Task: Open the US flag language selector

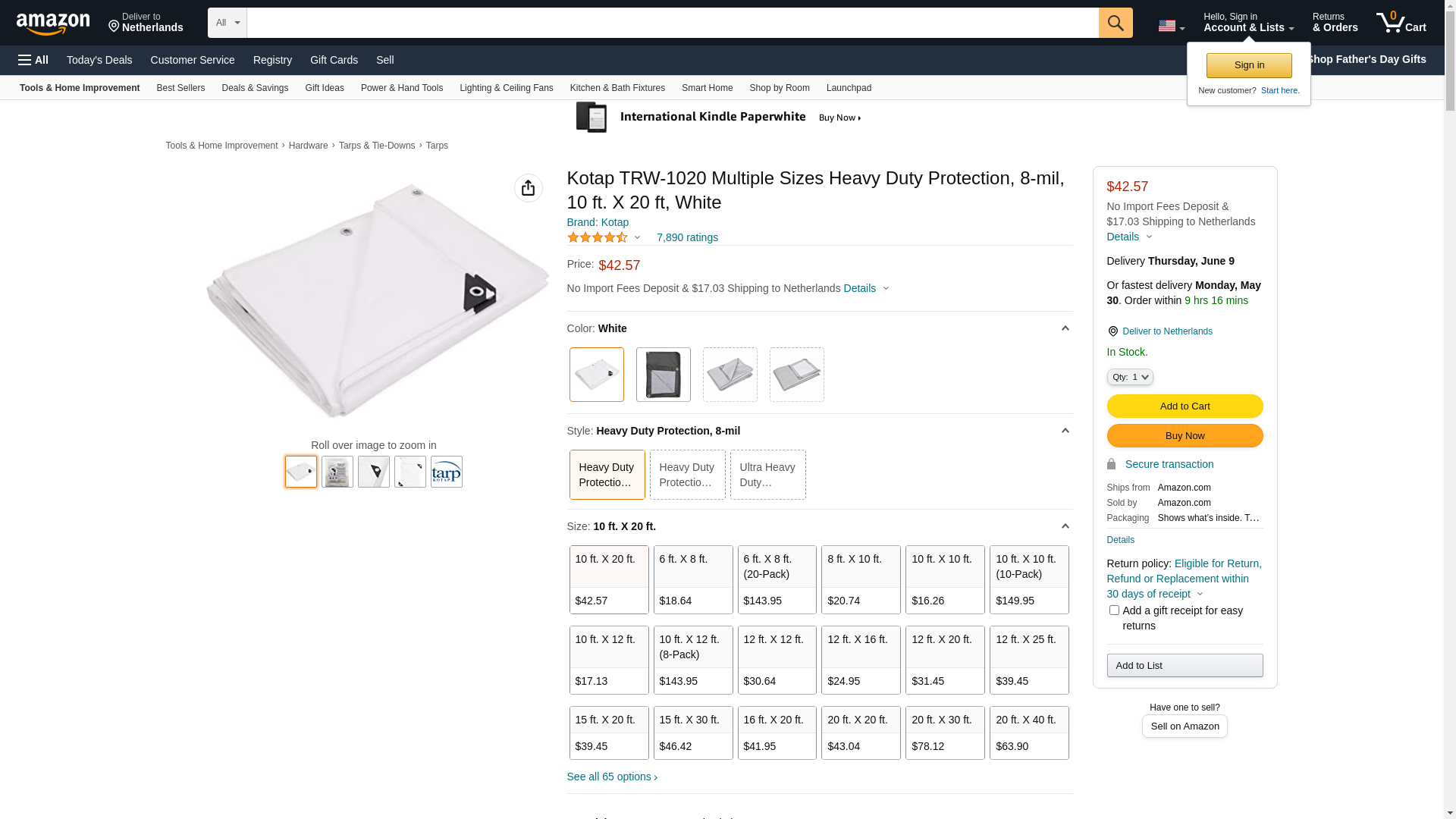Action: click(x=1171, y=26)
